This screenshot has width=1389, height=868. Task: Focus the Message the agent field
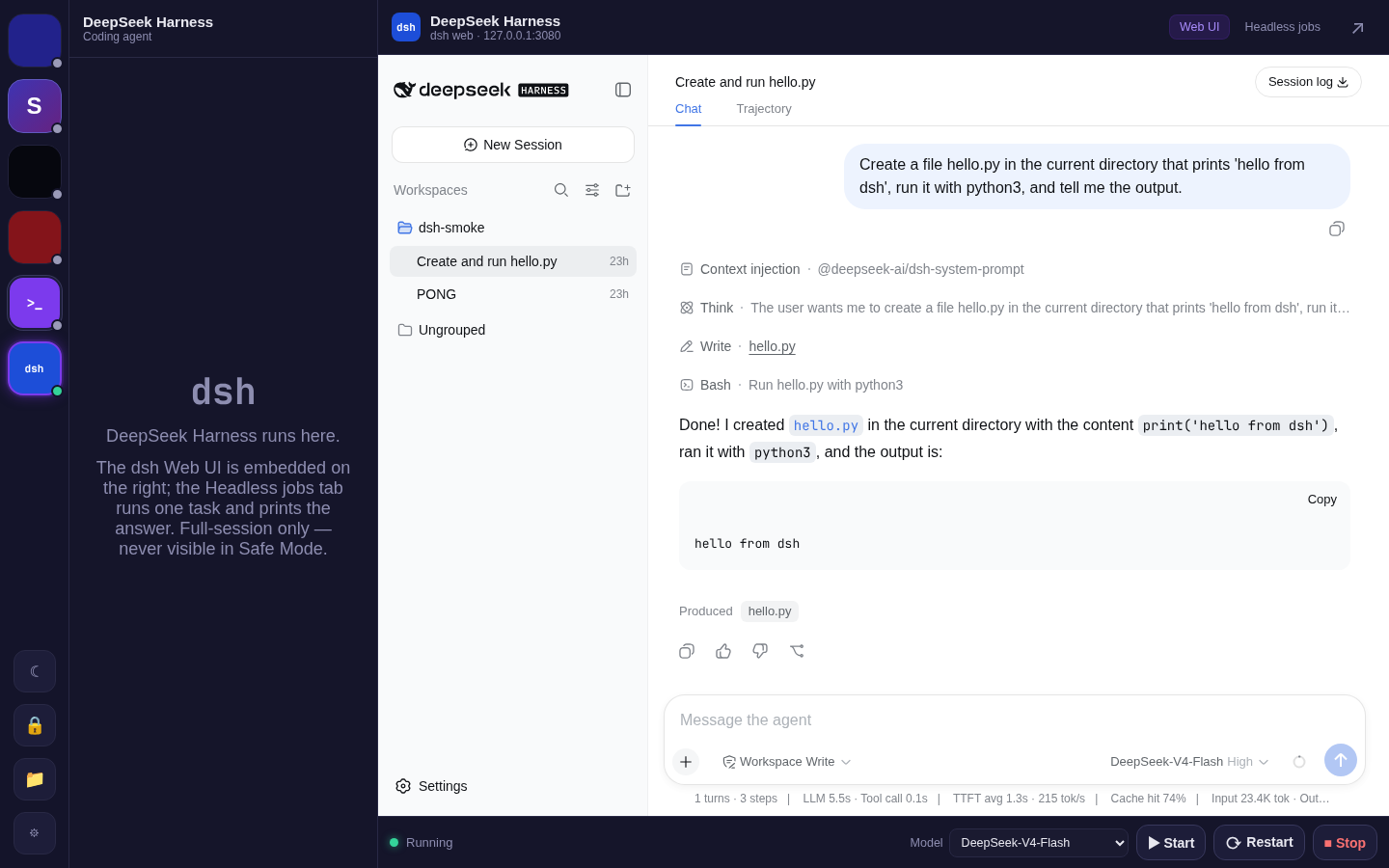tap(1015, 720)
